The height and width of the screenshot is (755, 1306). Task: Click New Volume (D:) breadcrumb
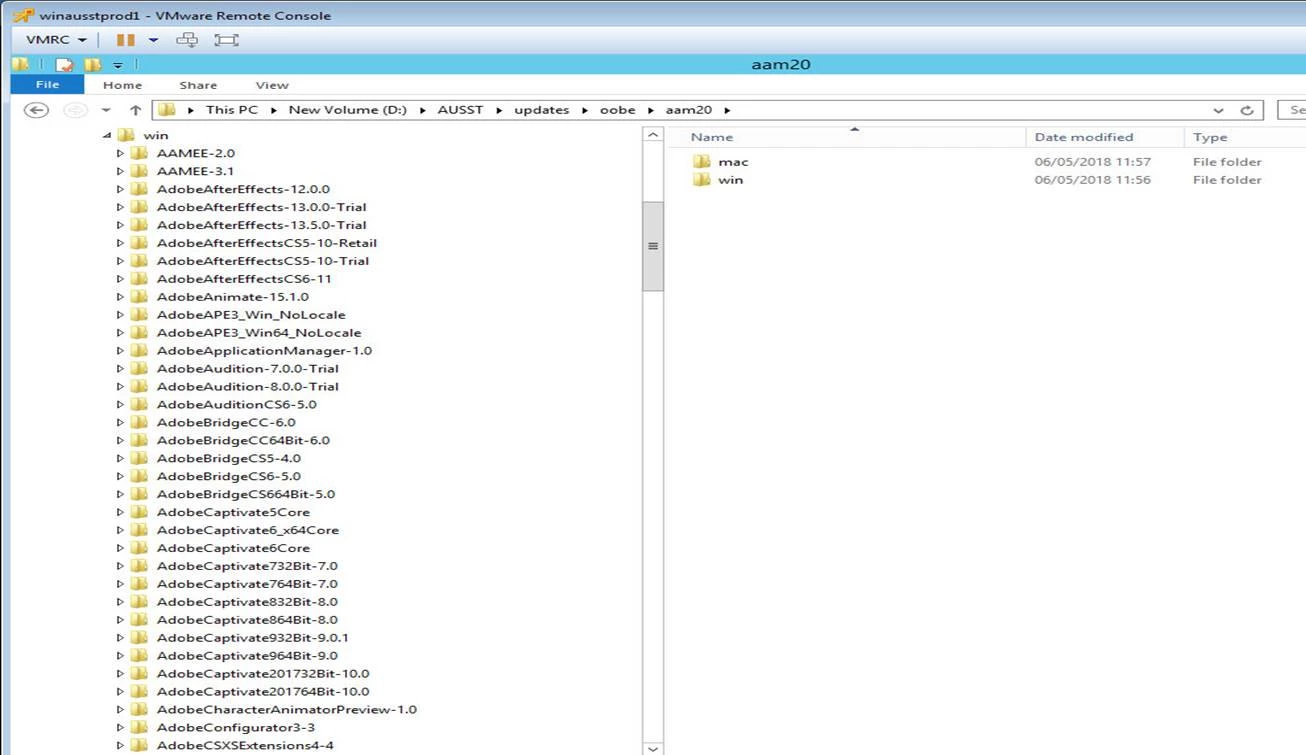tap(347, 110)
